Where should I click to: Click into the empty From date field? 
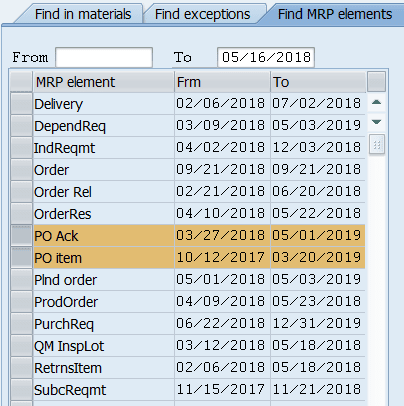(x=104, y=58)
